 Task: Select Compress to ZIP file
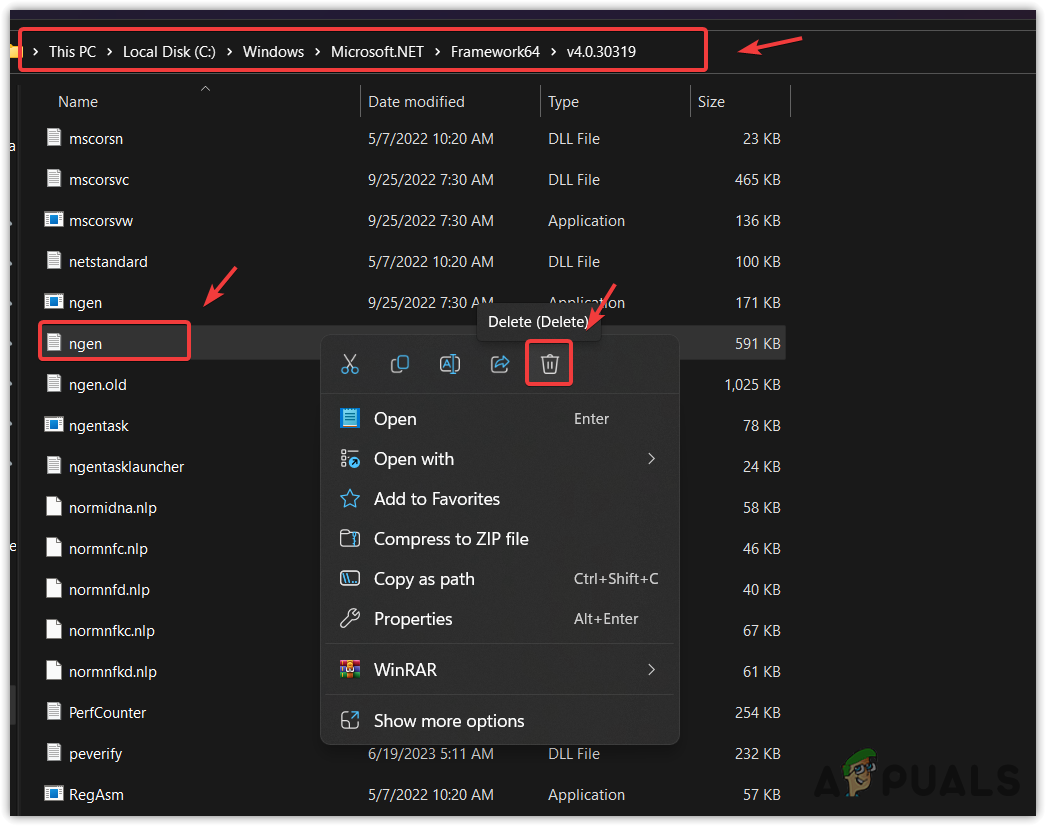(x=499, y=538)
